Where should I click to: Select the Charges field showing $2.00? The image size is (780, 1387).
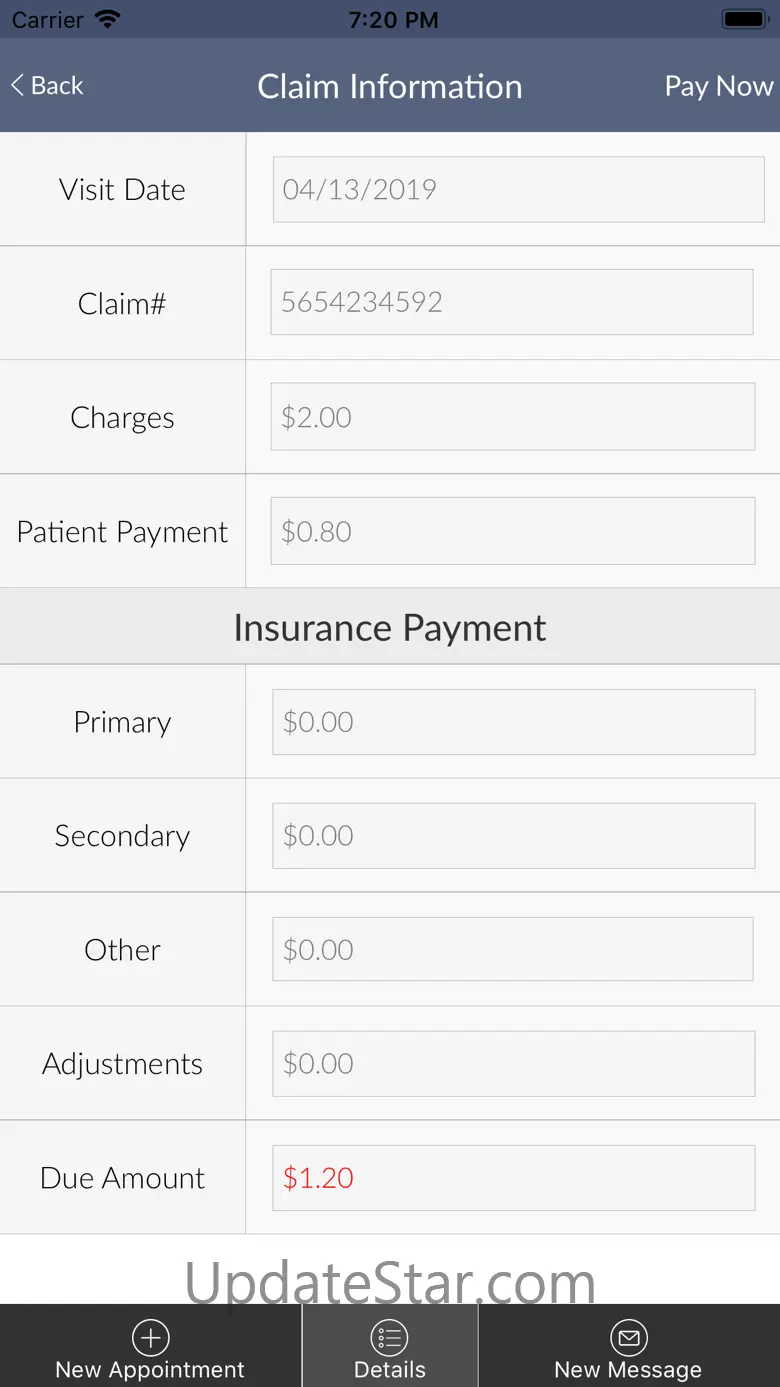[x=513, y=417]
